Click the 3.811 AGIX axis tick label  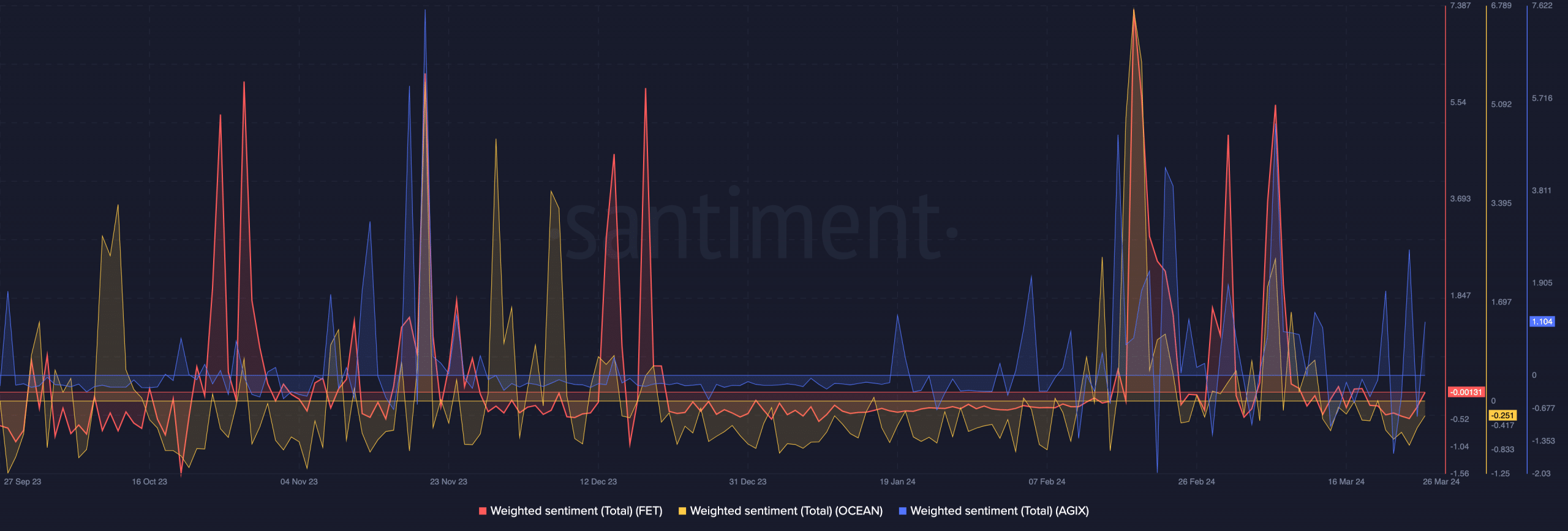tap(1542, 190)
